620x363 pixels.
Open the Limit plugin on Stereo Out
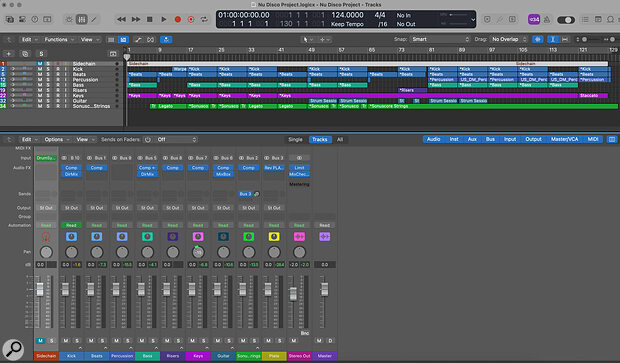tap(299, 168)
